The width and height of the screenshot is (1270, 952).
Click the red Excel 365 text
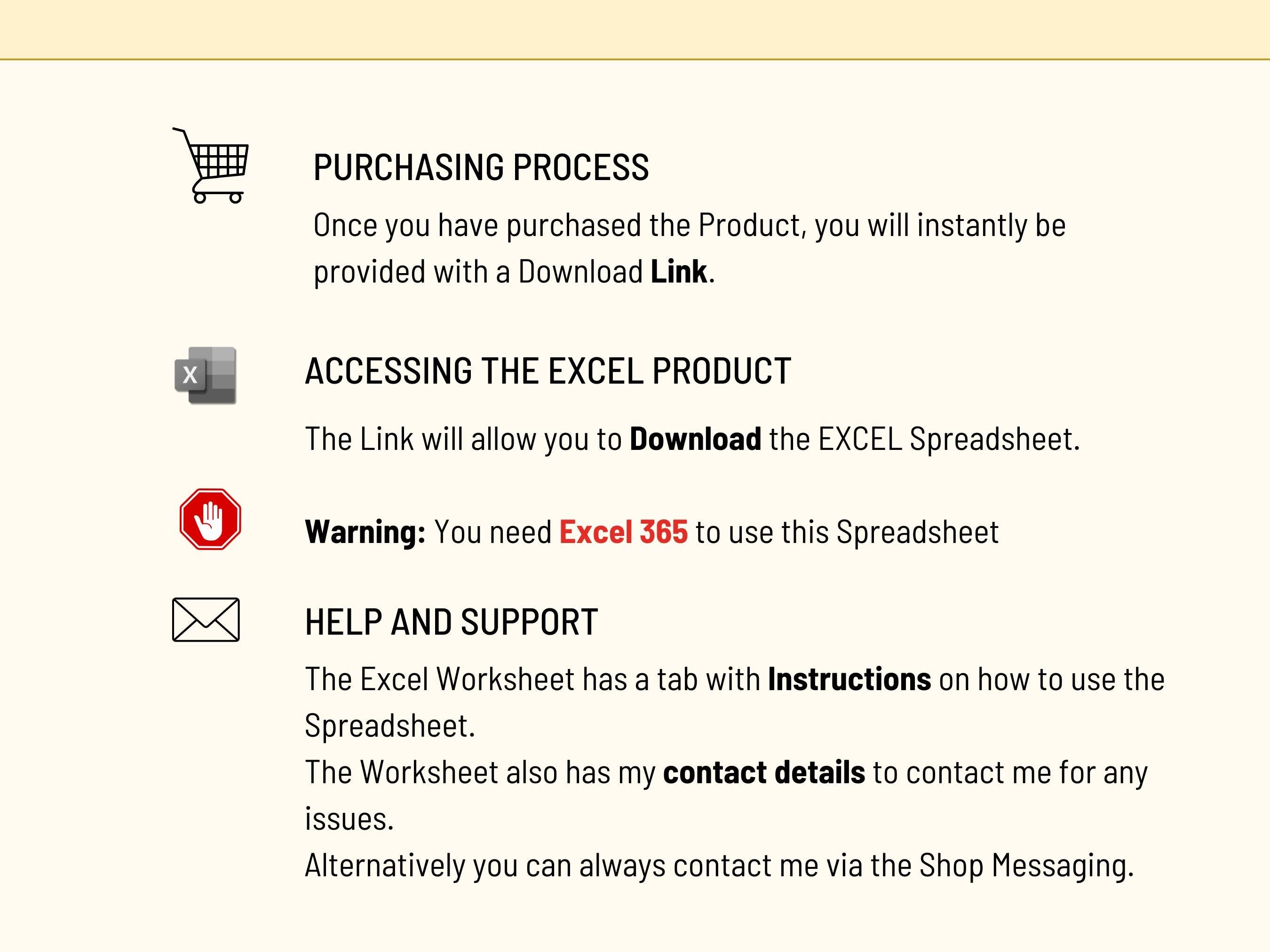coord(624,532)
